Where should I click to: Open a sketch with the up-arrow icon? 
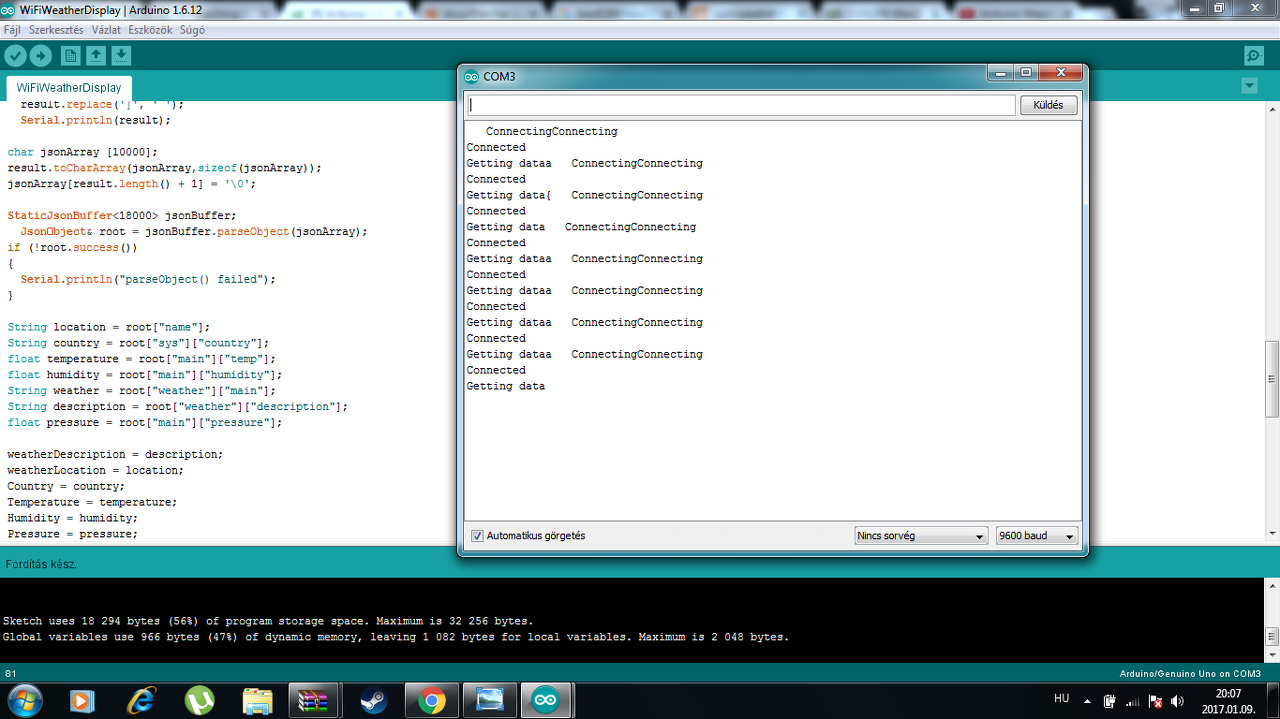point(96,56)
